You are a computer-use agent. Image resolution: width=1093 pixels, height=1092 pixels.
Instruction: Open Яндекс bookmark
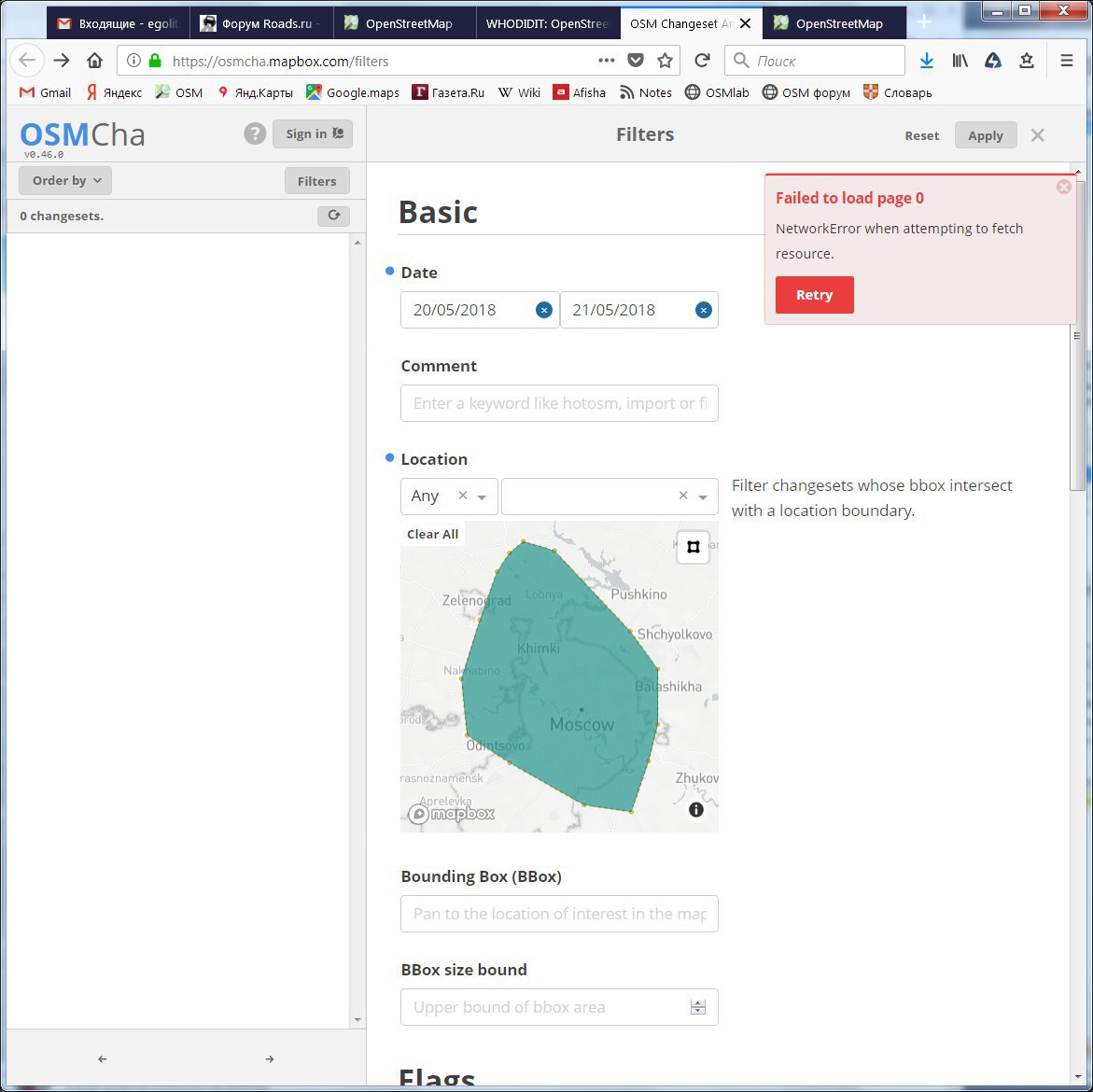tap(114, 92)
